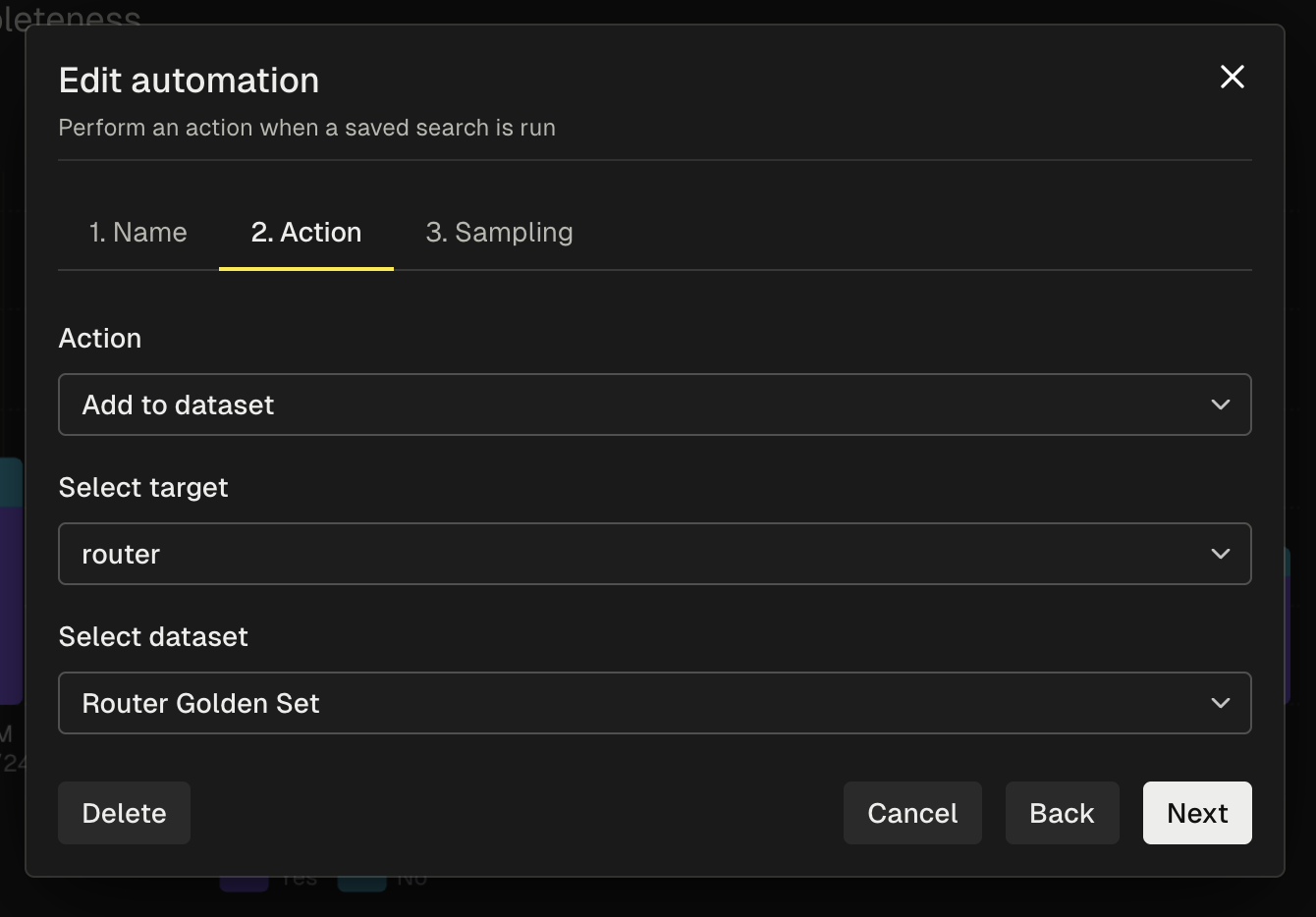Close the Edit automation dialog
The height and width of the screenshot is (917, 1316).
pos(1232,77)
